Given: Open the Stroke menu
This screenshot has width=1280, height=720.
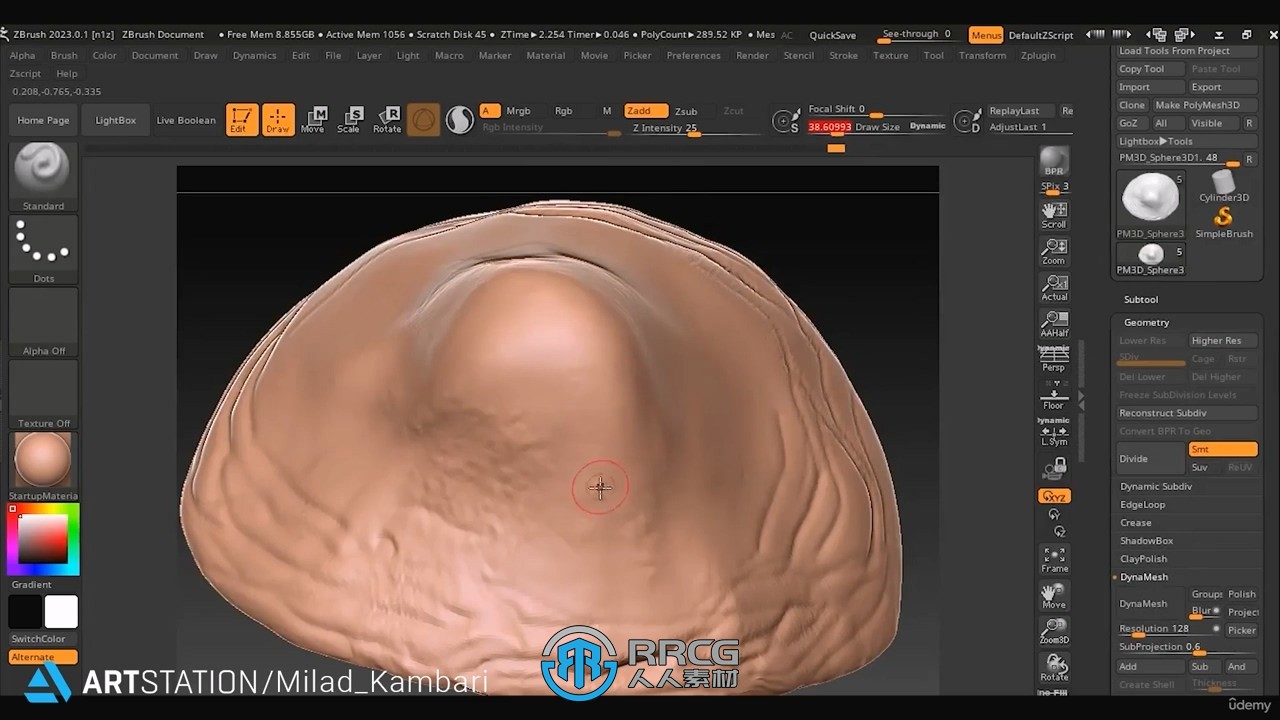Looking at the screenshot, I should [843, 55].
